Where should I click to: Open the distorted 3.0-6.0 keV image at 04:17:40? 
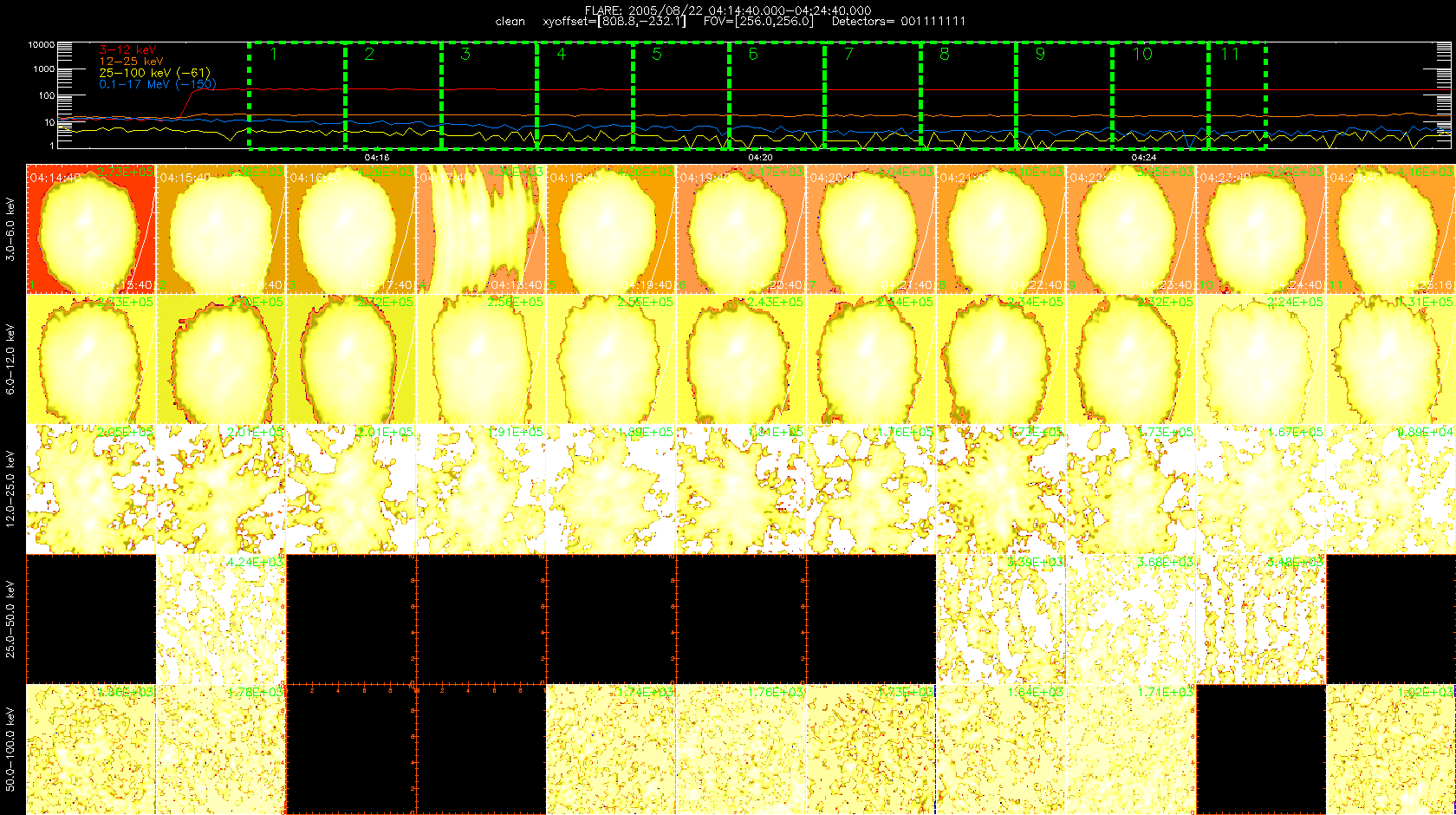point(481,229)
